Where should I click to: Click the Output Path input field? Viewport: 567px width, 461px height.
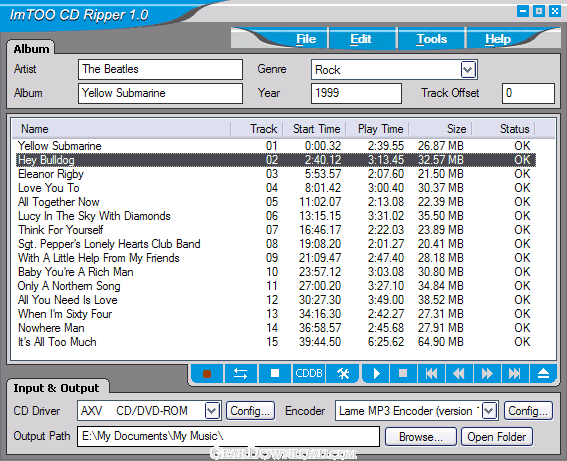click(x=228, y=436)
